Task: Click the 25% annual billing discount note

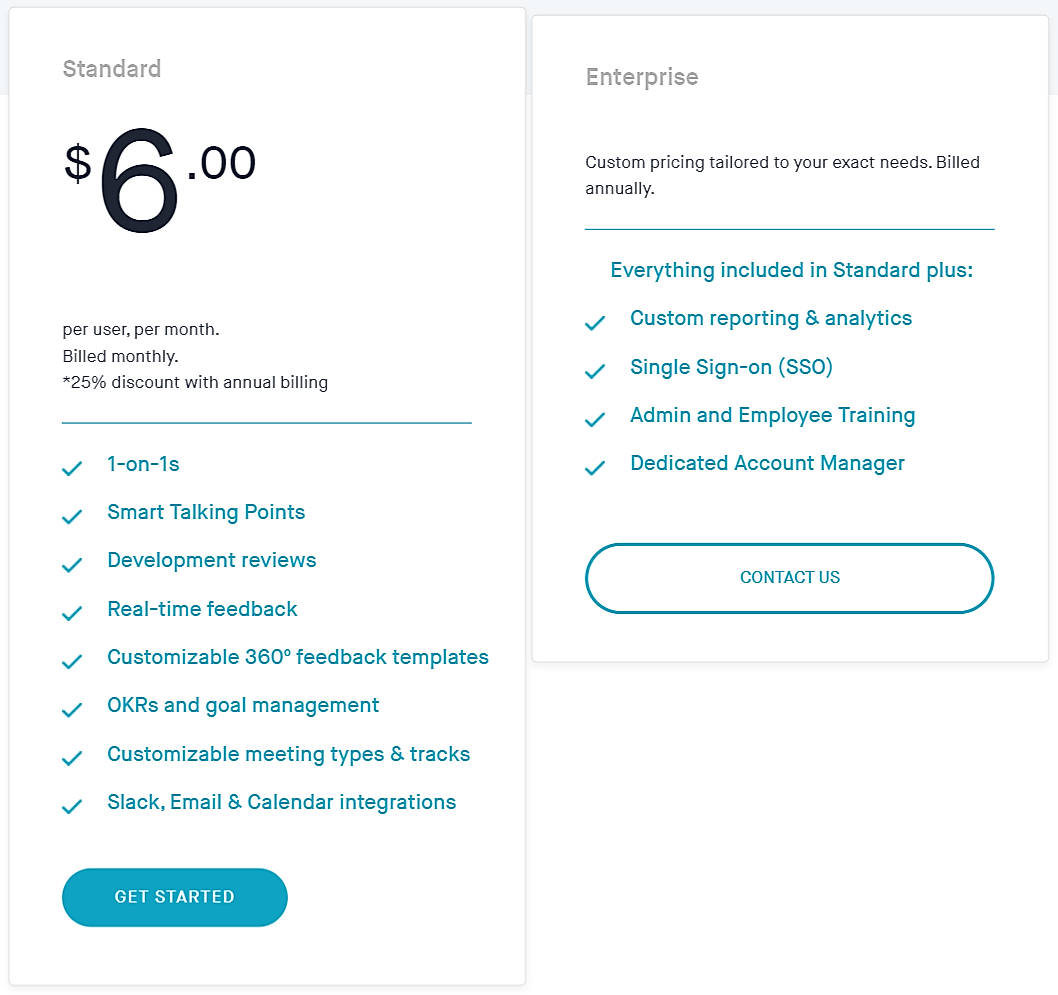Action: (x=194, y=382)
